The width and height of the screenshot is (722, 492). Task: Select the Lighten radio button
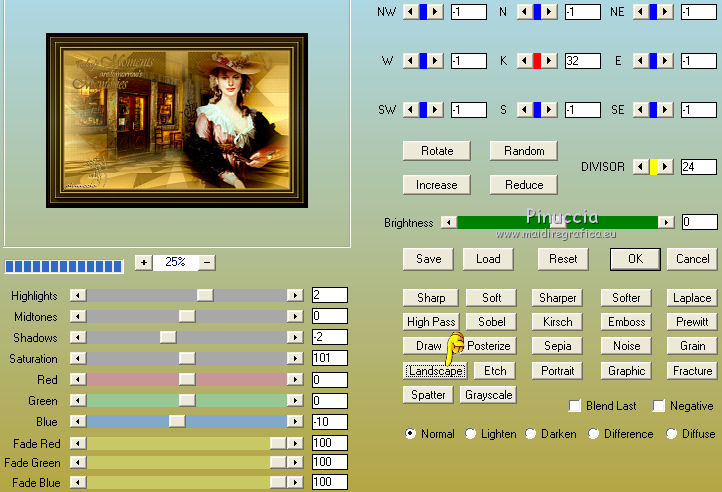coord(470,433)
